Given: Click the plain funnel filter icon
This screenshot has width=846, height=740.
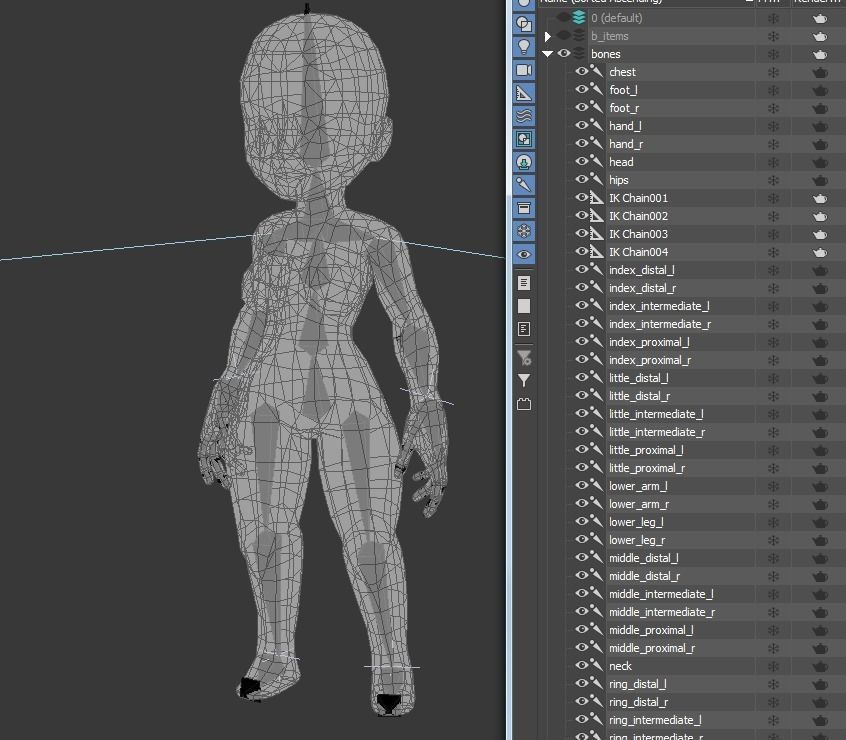Looking at the screenshot, I should click(x=524, y=380).
